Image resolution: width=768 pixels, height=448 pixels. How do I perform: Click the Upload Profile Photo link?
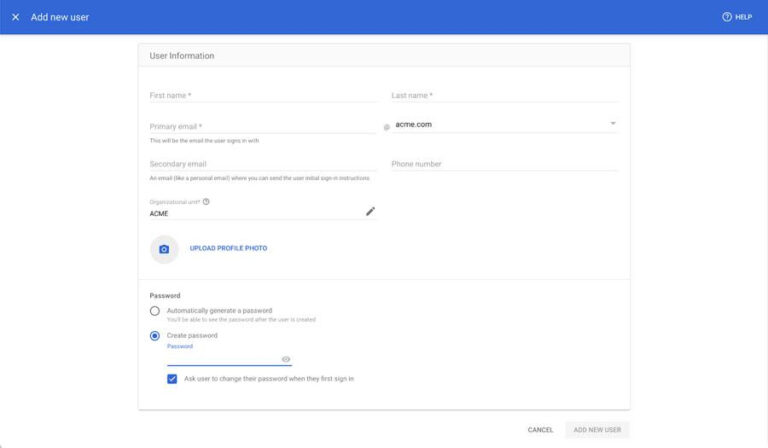click(228, 248)
